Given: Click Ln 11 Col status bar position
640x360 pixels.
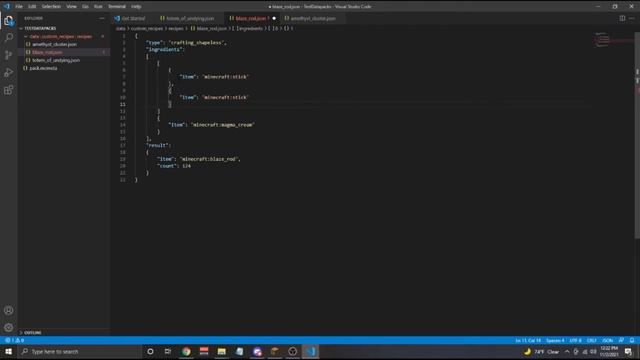Looking at the screenshot, I should click(x=528, y=340).
